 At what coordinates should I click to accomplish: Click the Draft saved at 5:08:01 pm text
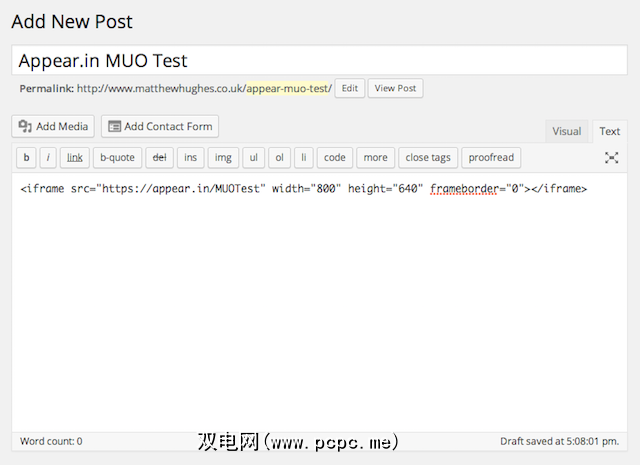click(x=560, y=441)
